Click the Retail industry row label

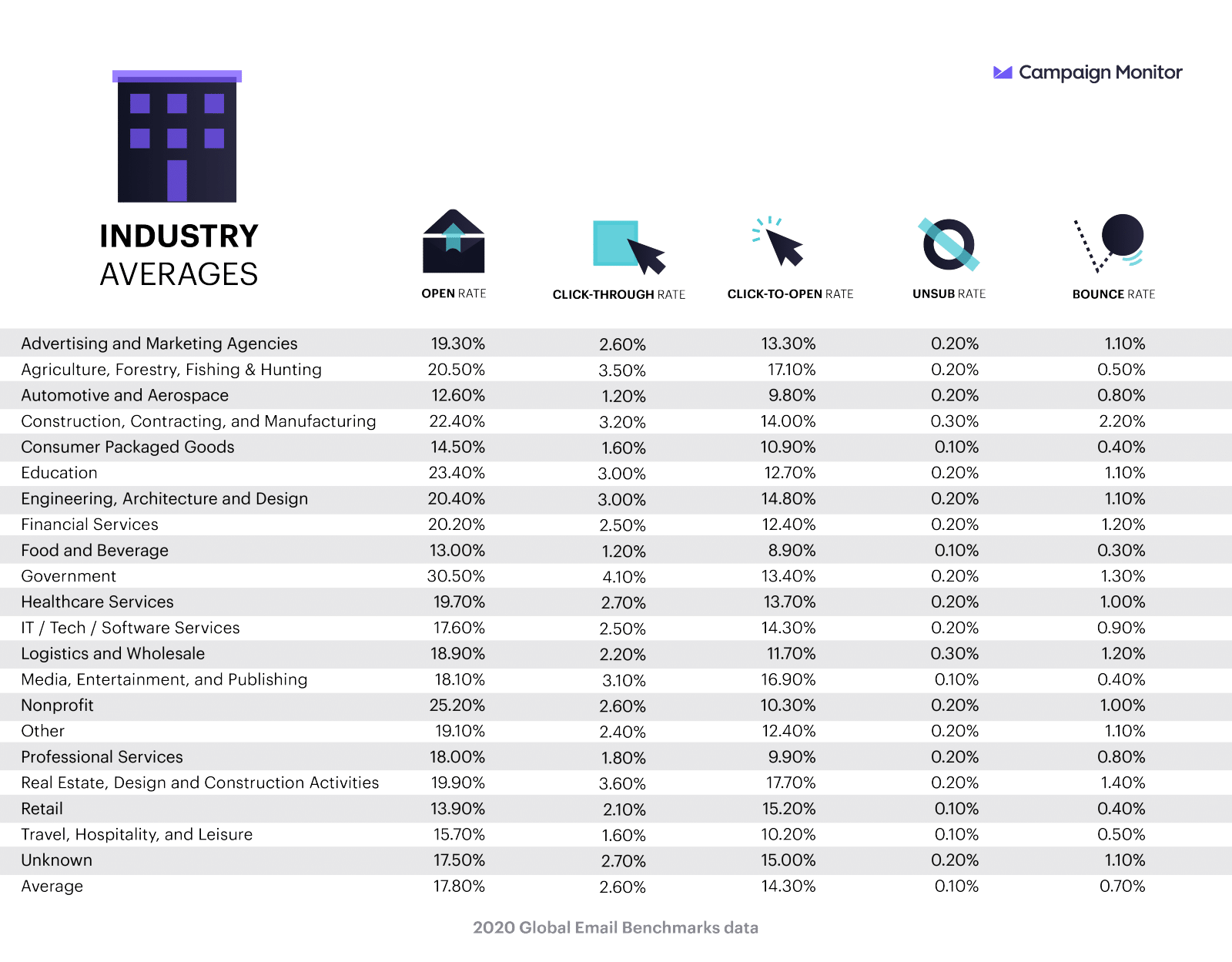(42, 809)
